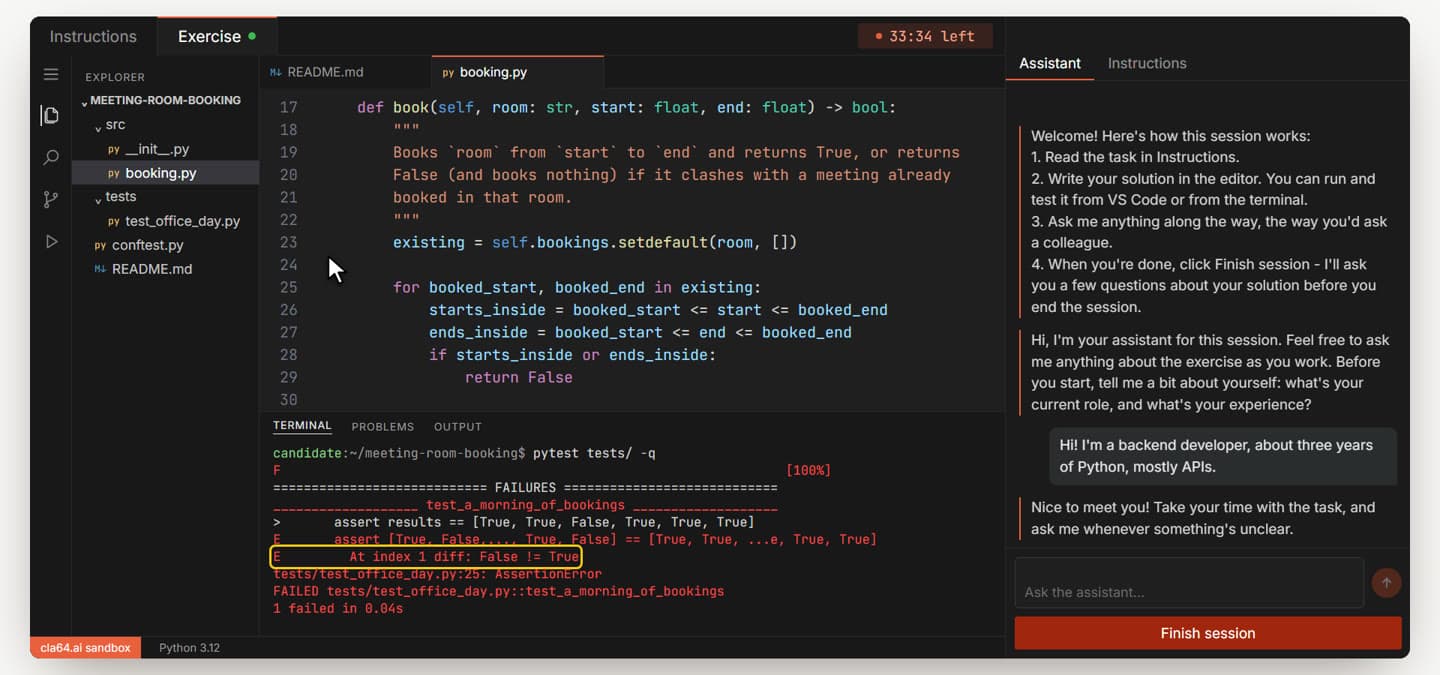This screenshot has height=675, width=1440.
Task: Click the Ask the assistant input field
Action: [1189, 583]
